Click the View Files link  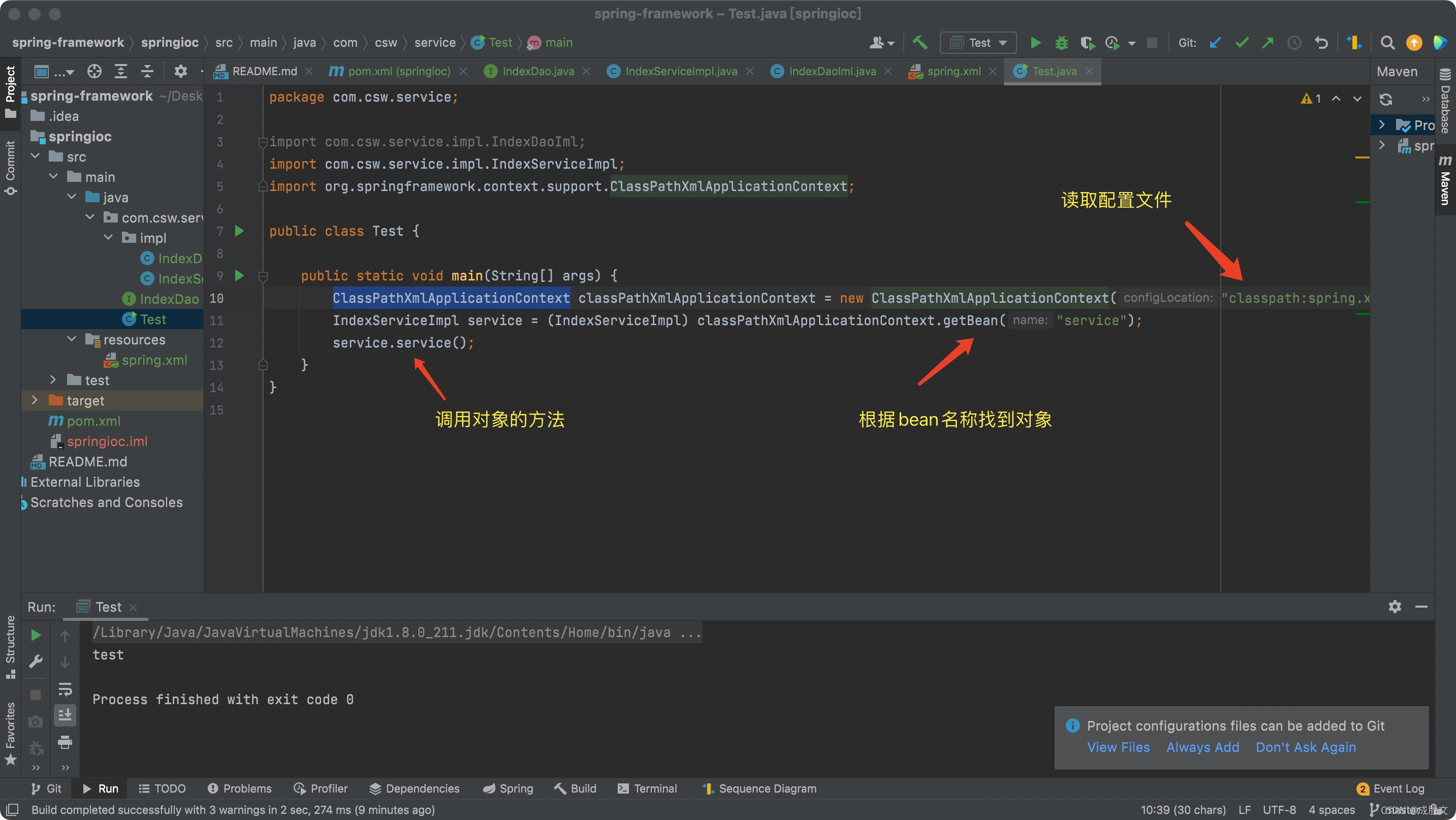(x=1118, y=747)
